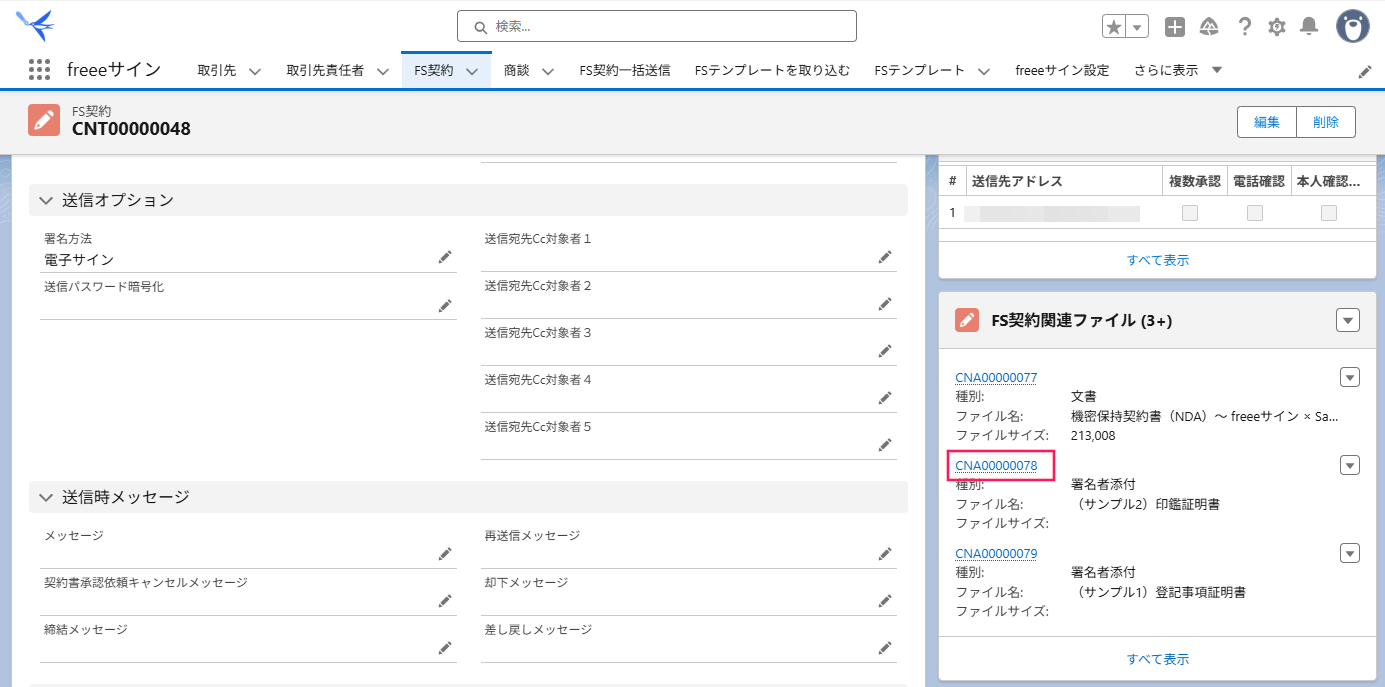1385x687 pixels.
Task: Toggle the 本人確認 checkbox in row 1
Action: pyautogui.click(x=1329, y=213)
